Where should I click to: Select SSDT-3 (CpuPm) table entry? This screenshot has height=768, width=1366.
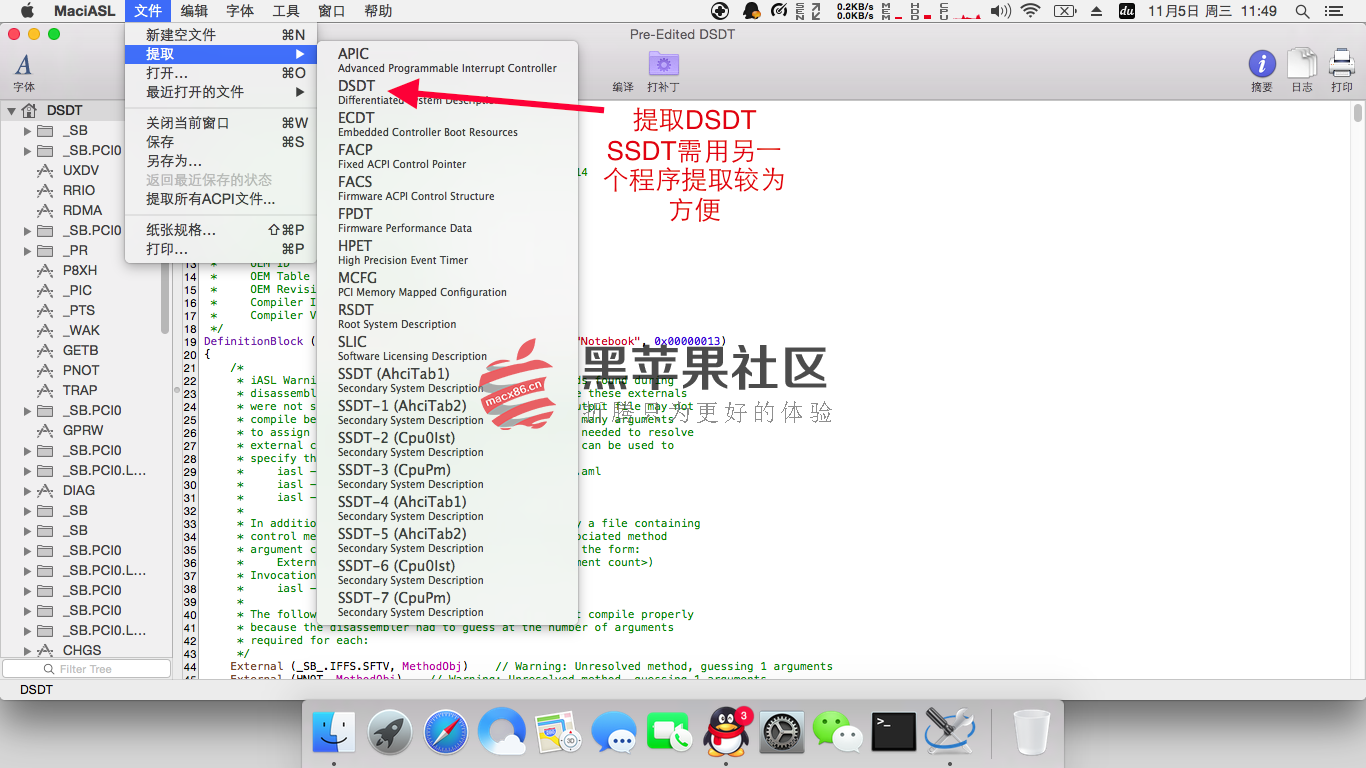tap(447, 476)
